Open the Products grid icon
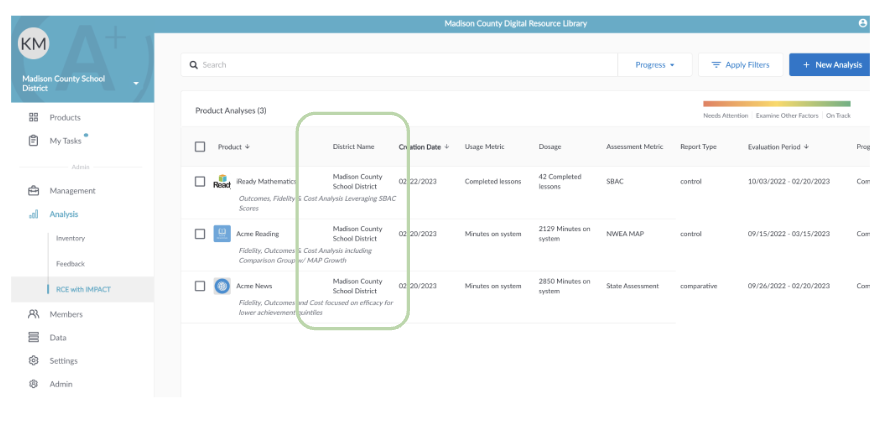This screenshot has width=886, height=422. point(33,118)
